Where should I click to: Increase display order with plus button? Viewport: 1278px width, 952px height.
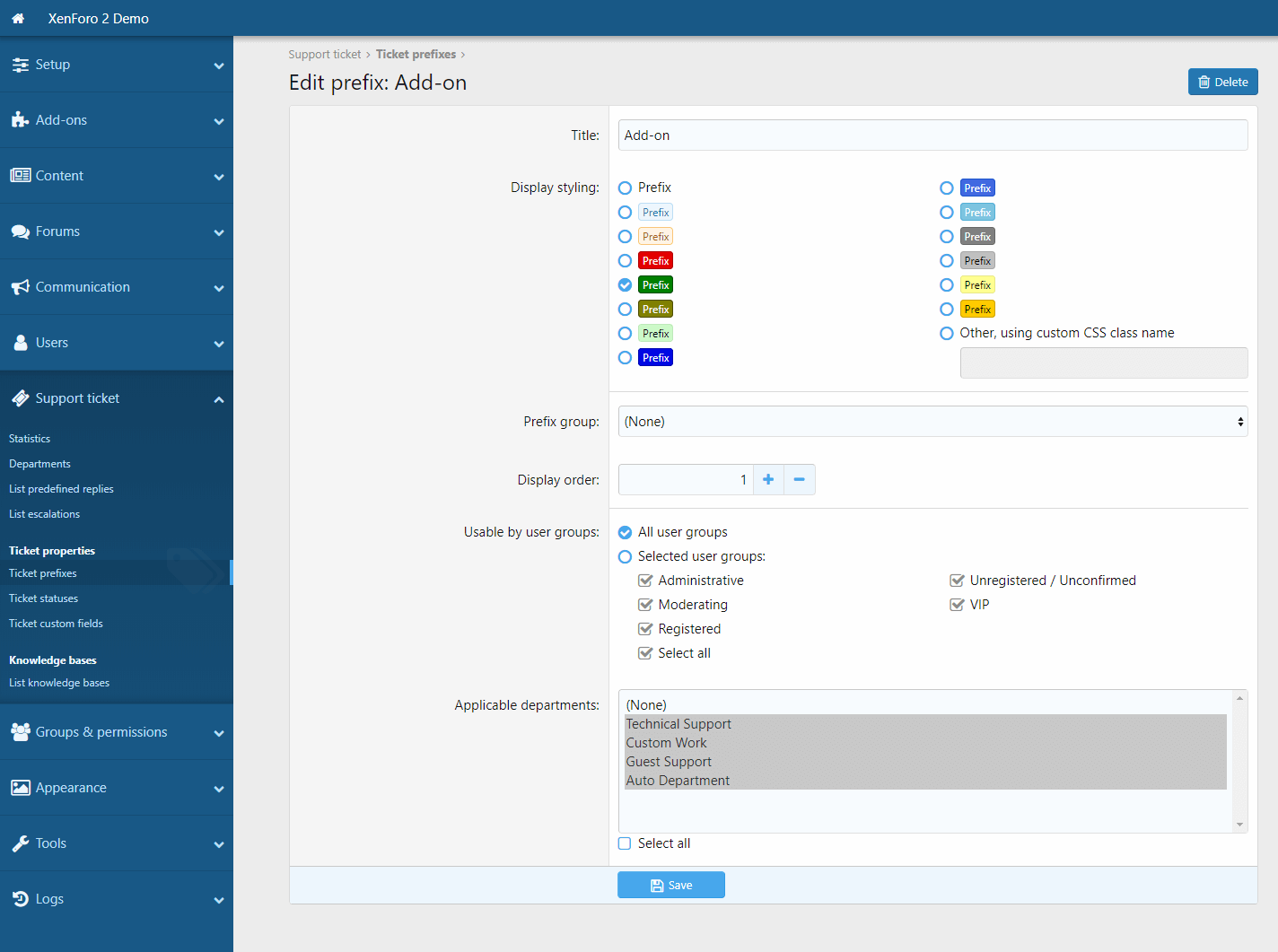click(768, 480)
